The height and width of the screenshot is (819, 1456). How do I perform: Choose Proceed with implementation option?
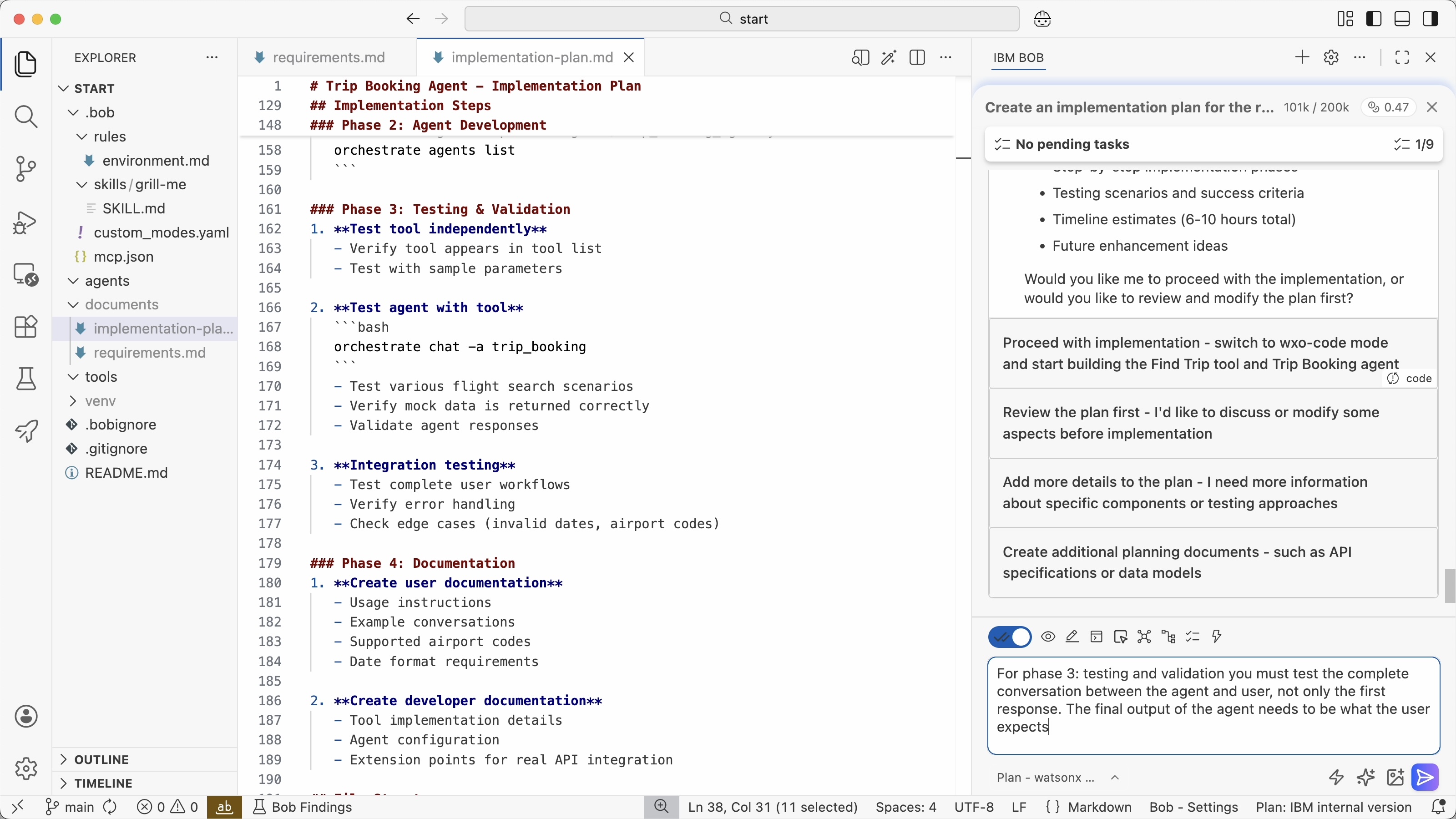pyautogui.click(x=1213, y=353)
